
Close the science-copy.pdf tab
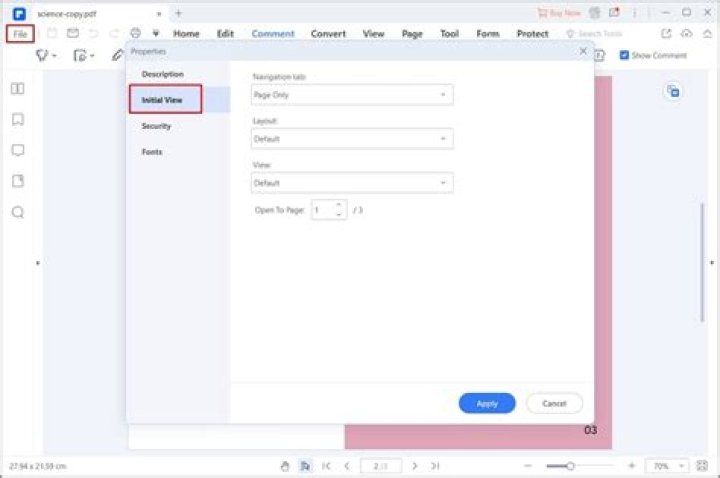pos(159,14)
